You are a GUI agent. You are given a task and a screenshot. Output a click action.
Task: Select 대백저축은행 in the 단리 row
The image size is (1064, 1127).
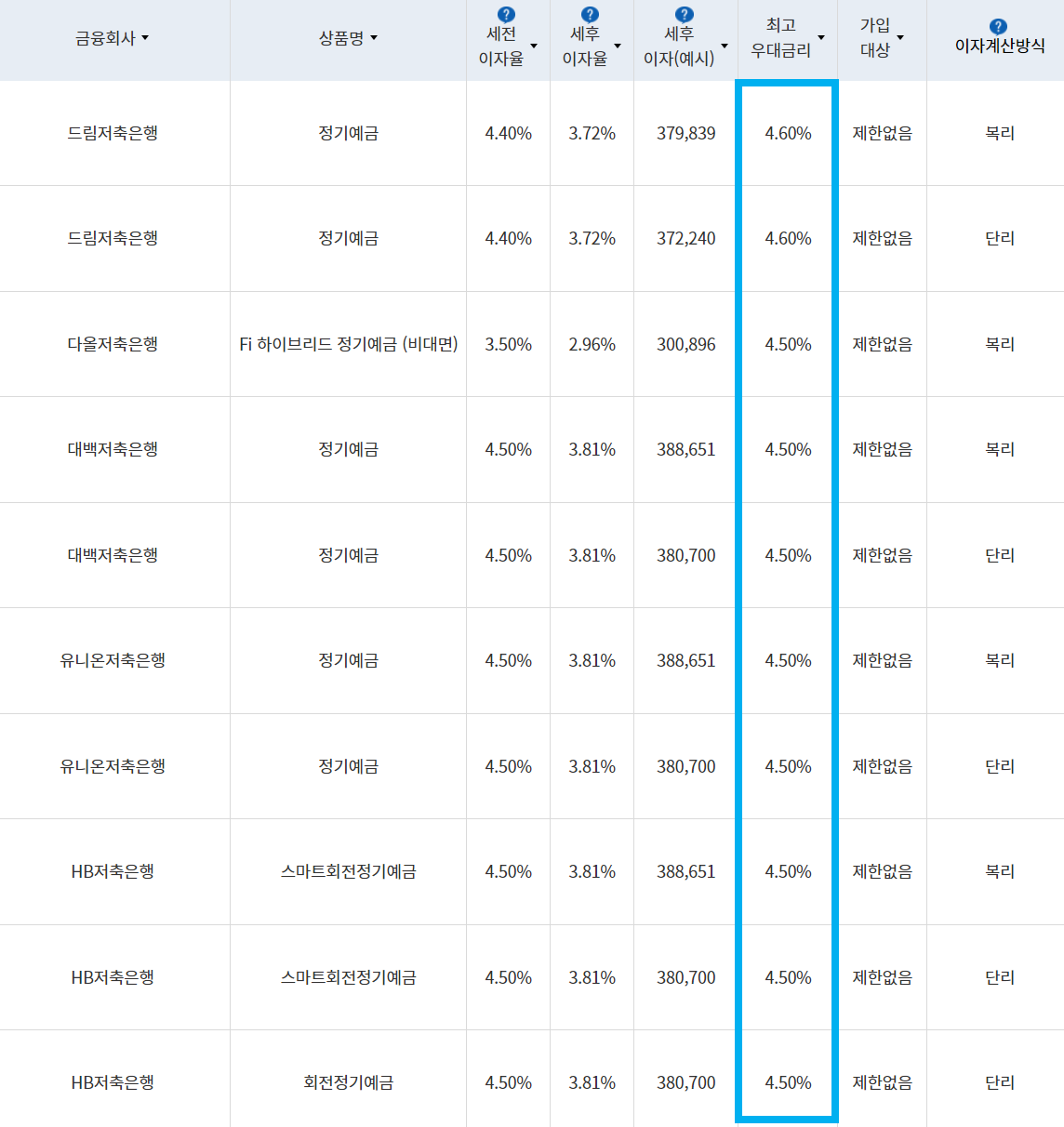click(113, 555)
